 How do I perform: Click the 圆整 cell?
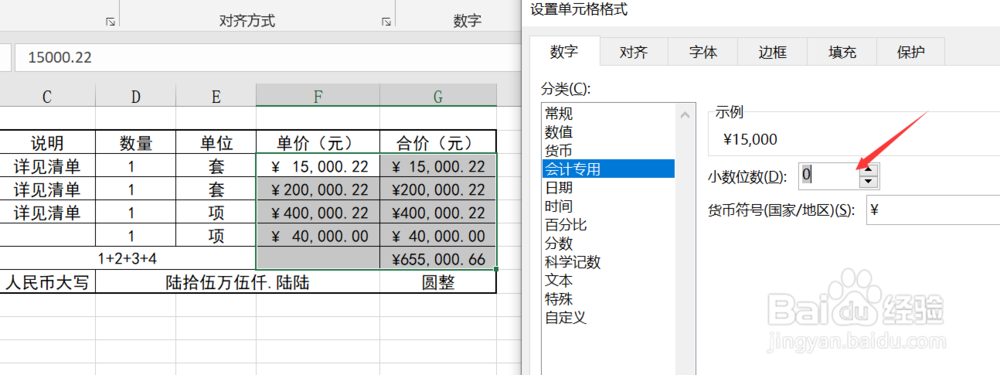pos(438,283)
